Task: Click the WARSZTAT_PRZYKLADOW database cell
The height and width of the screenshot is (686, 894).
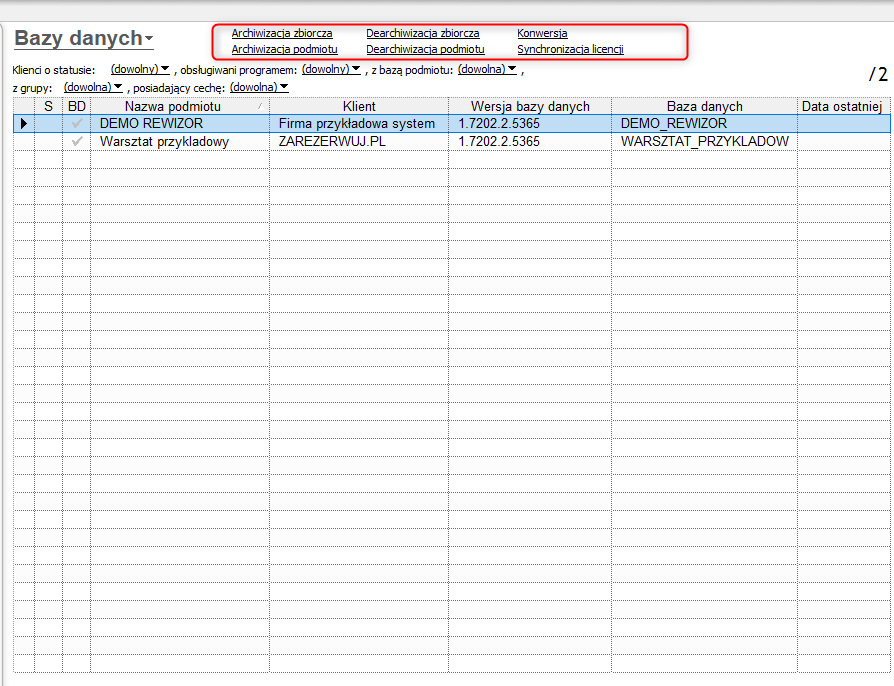Action: (704, 142)
